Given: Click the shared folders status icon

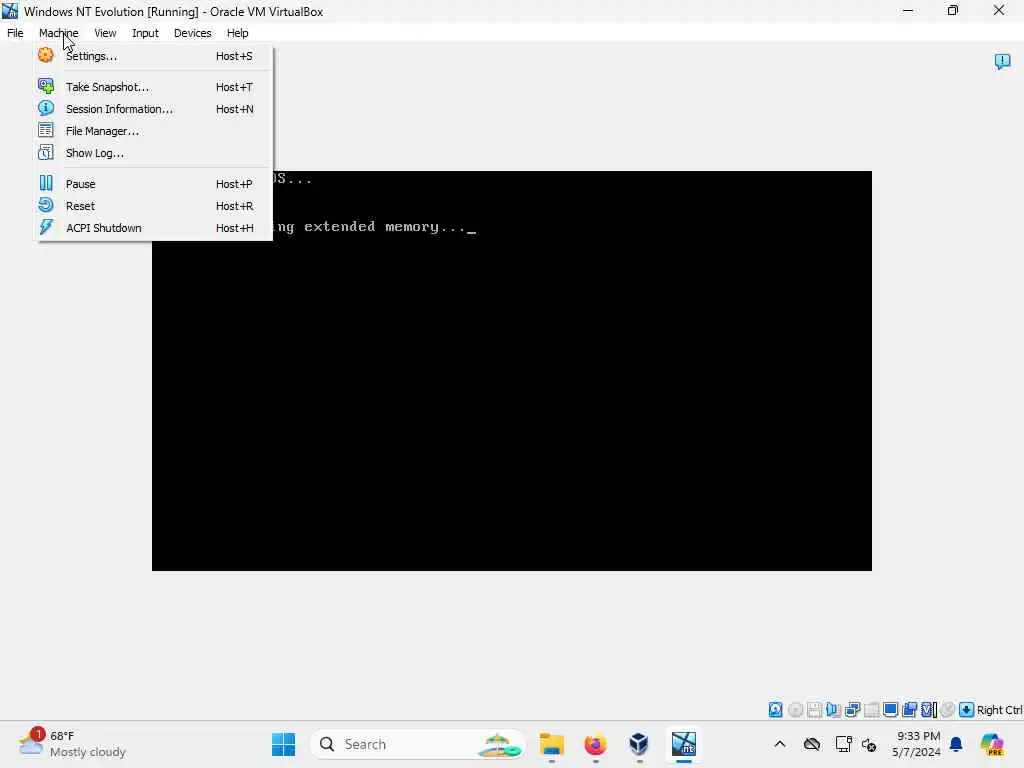Looking at the screenshot, I should (x=909, y=710).
